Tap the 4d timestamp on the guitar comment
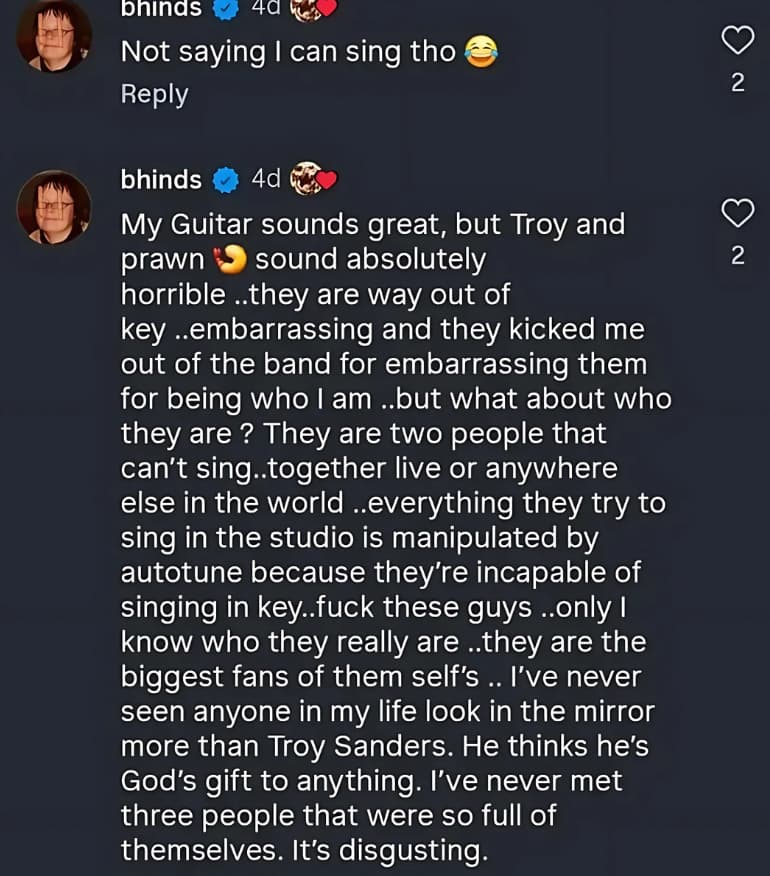This screenshot has width=770, height=876. (x=266, y=180)
